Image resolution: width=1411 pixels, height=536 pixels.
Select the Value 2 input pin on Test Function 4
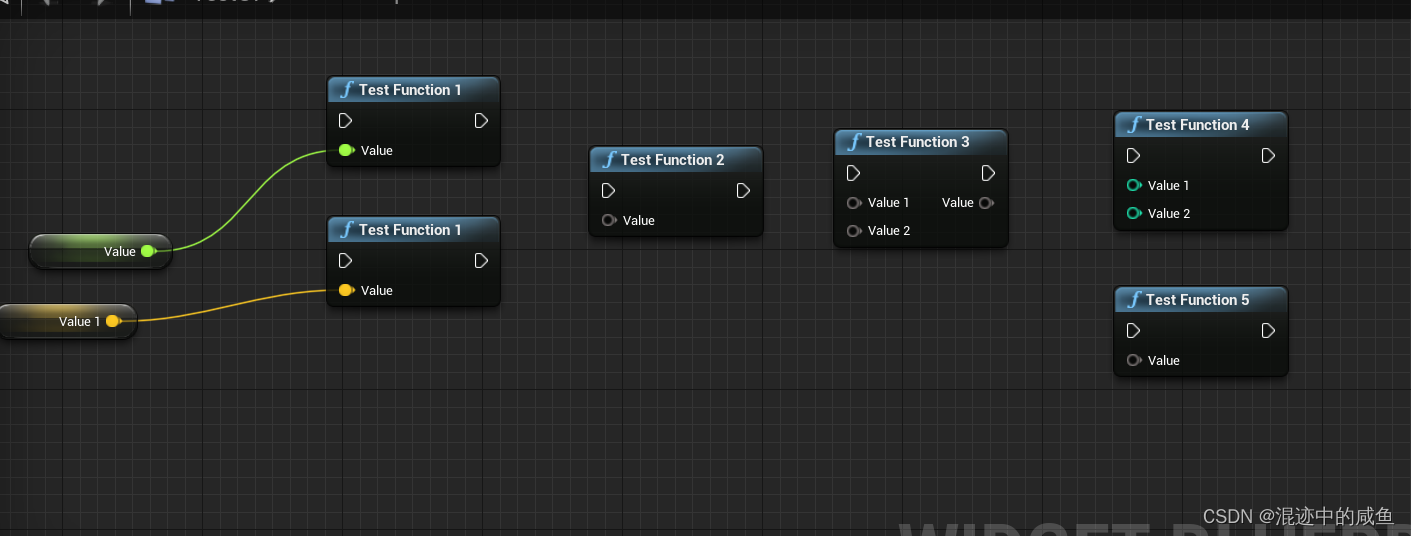point(1134,213)
